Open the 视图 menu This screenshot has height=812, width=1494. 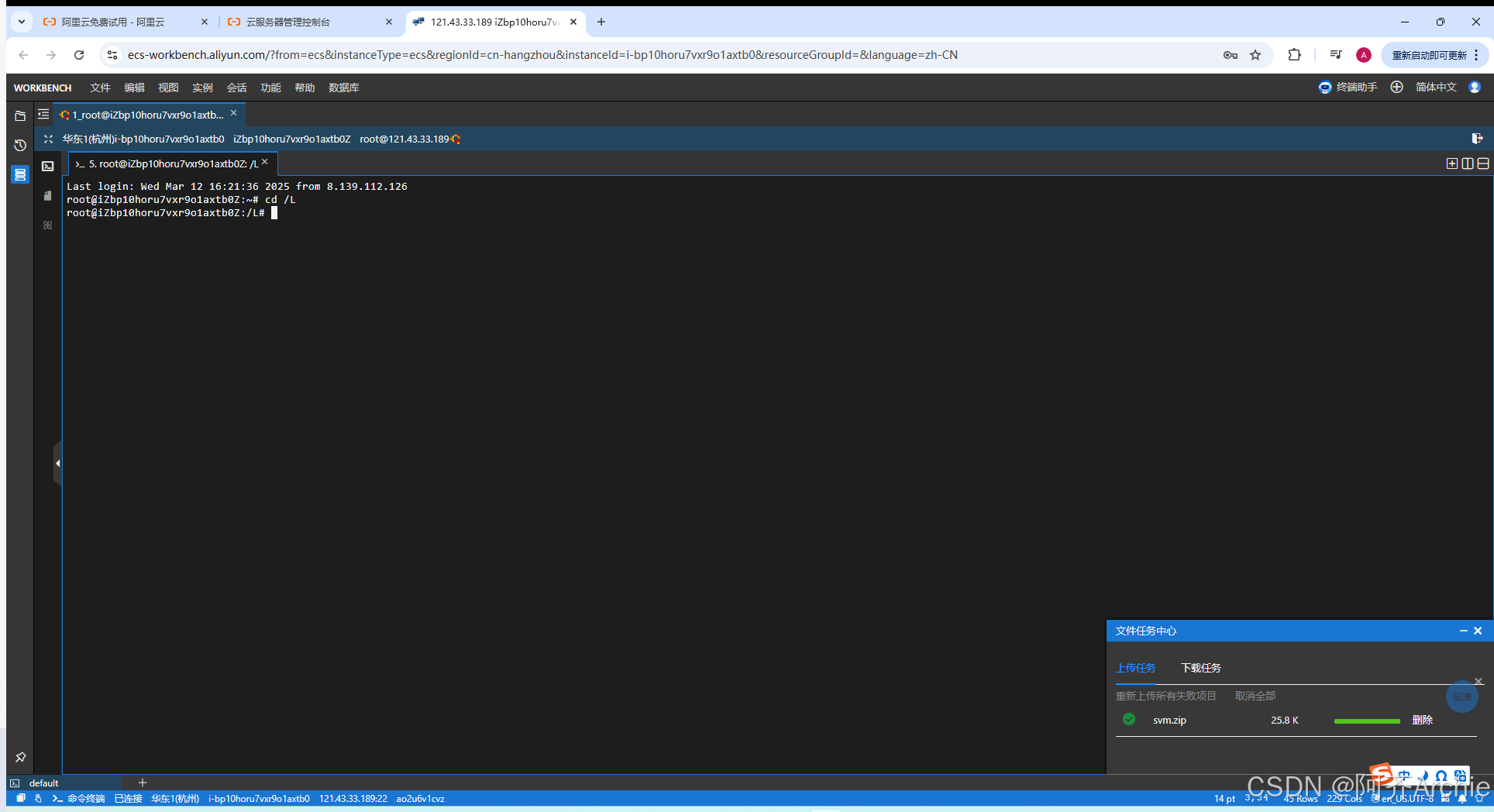coord(168,88)
